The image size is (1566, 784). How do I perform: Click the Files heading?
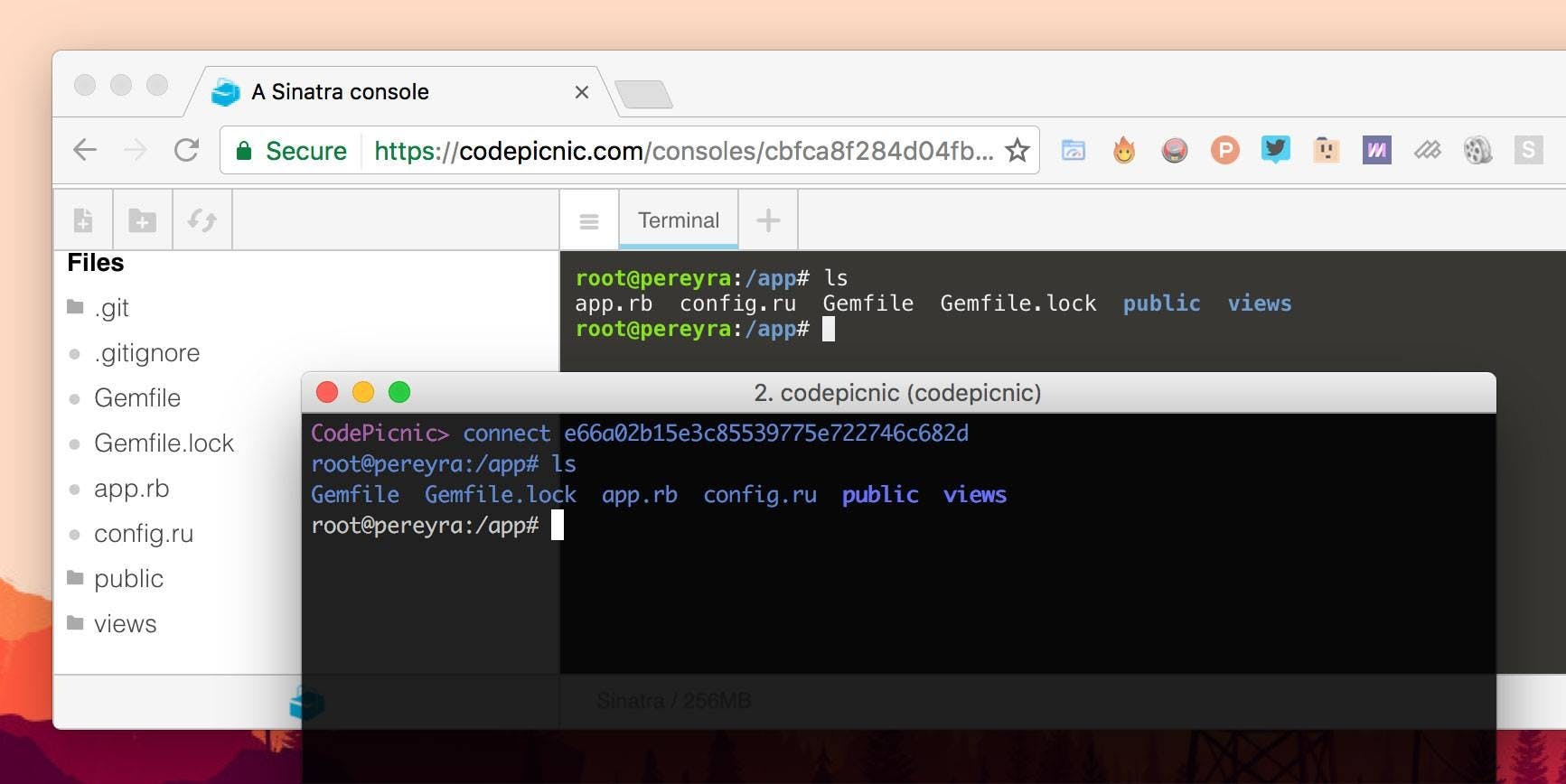tap(96, 263)
